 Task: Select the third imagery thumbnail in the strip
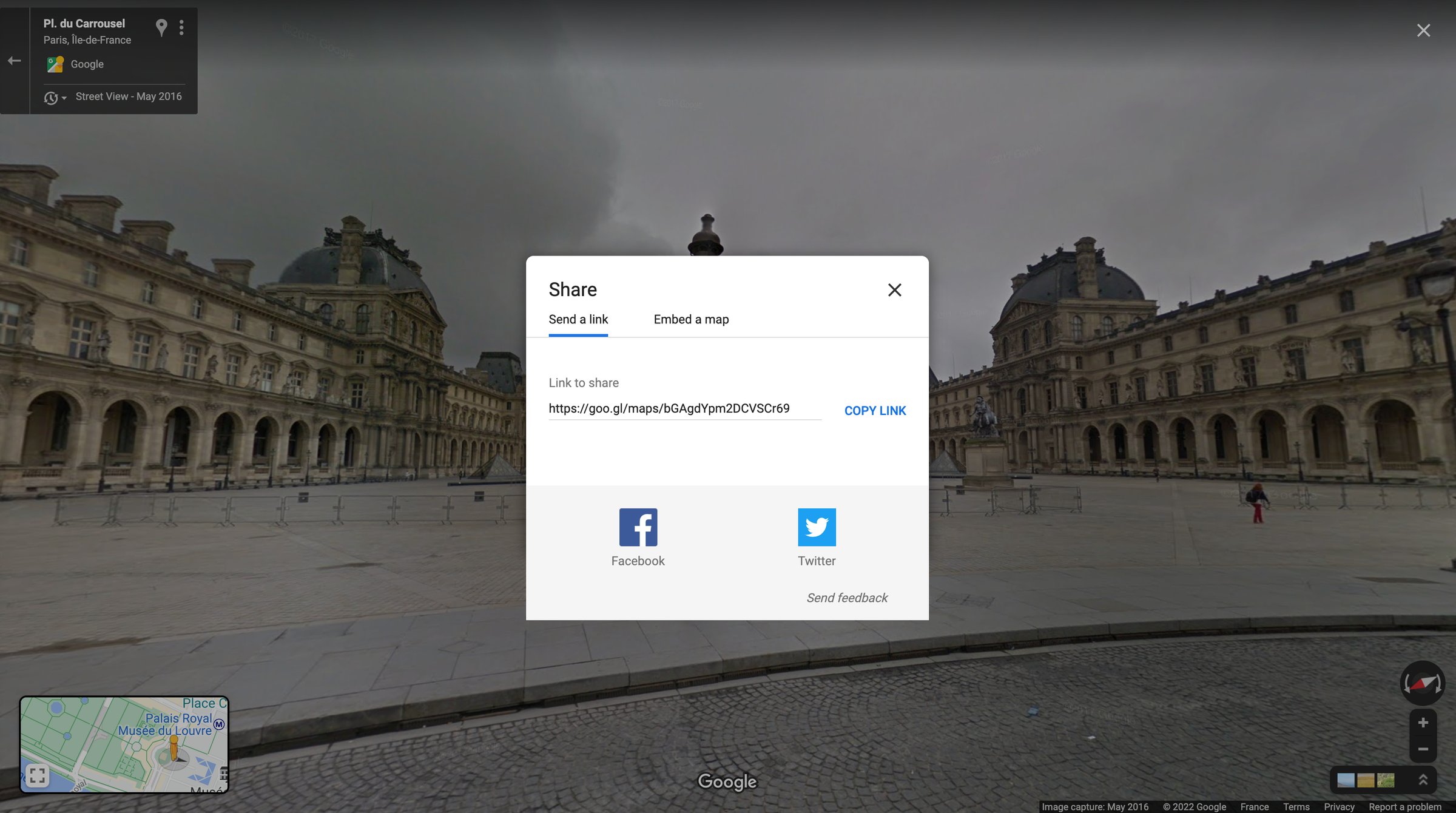[x=1386, y=780]
